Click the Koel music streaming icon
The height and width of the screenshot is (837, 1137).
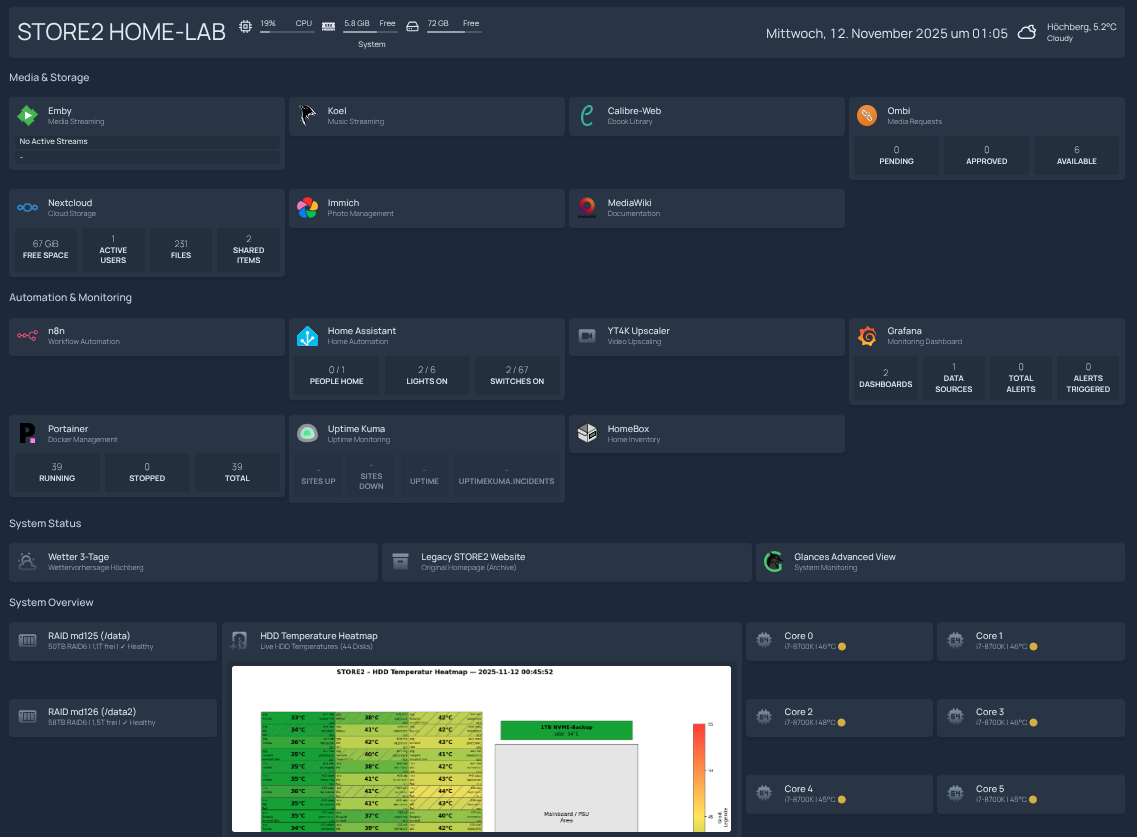(306, 115)
